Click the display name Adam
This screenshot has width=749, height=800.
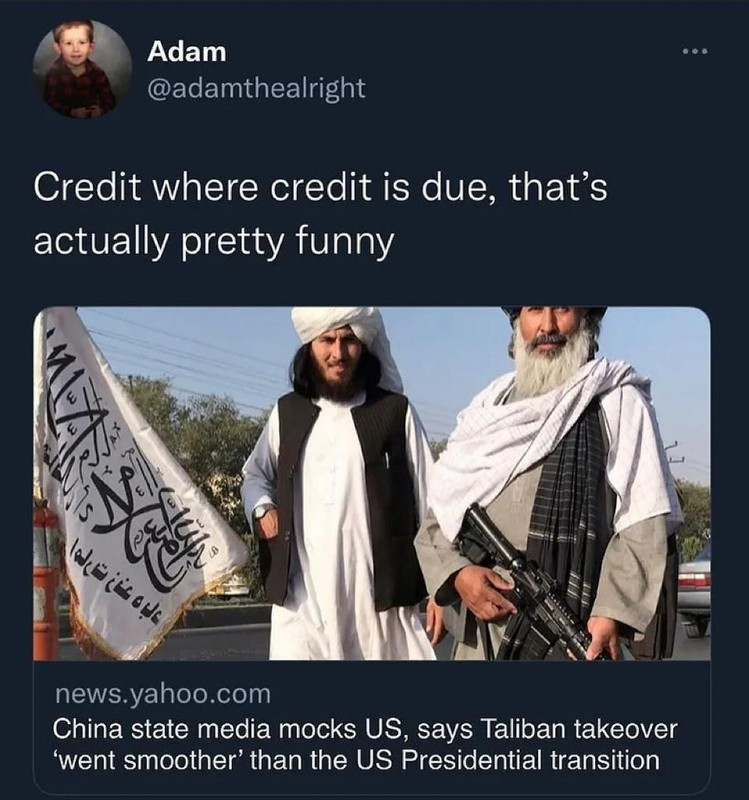pyautogui.click(x=187, y=52)
